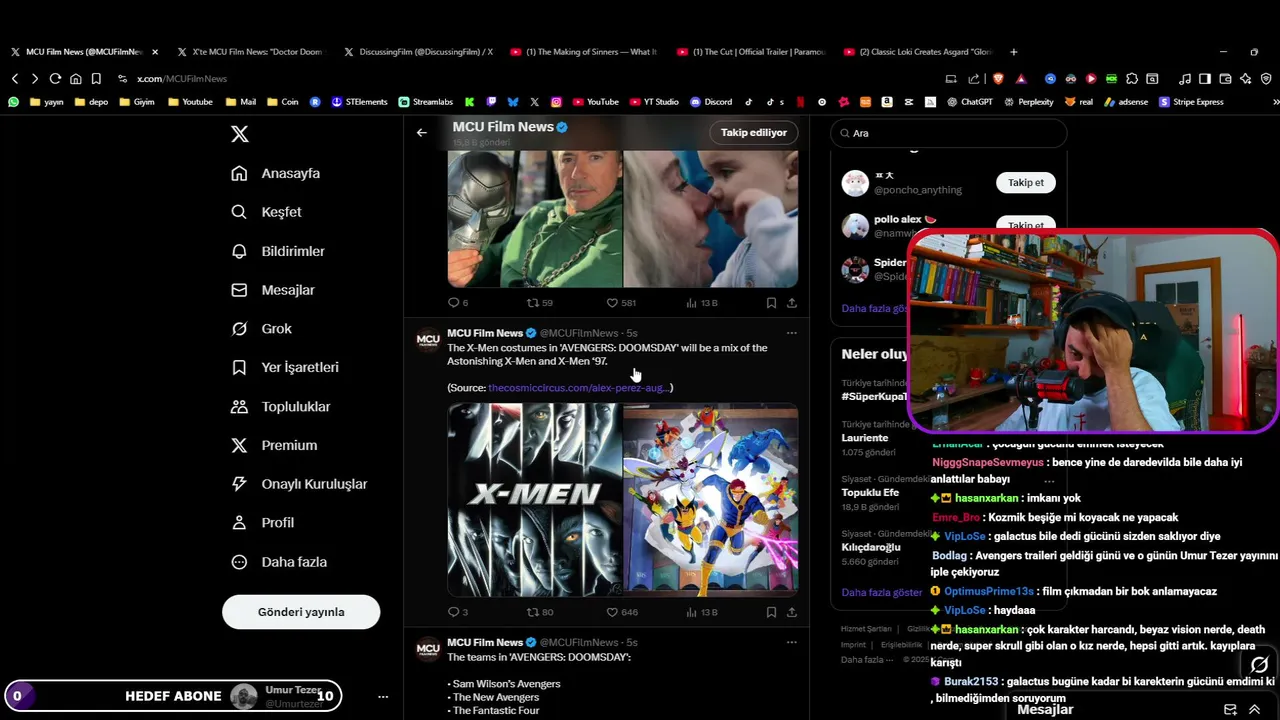This screenshot has height=720, width=1280.
Task: Bookmark the post with 581 likes
Action: pyautogui.click(x=771, y=303)
